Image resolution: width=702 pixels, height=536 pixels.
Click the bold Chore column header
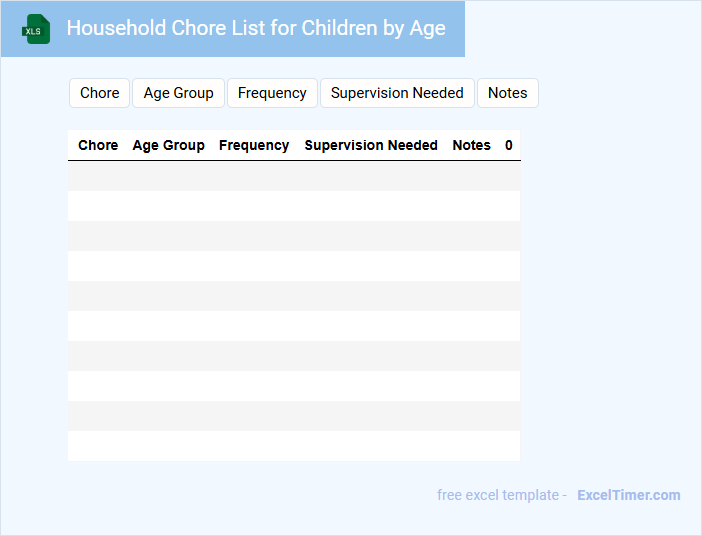pyautogui.click(x=98, y=145)
